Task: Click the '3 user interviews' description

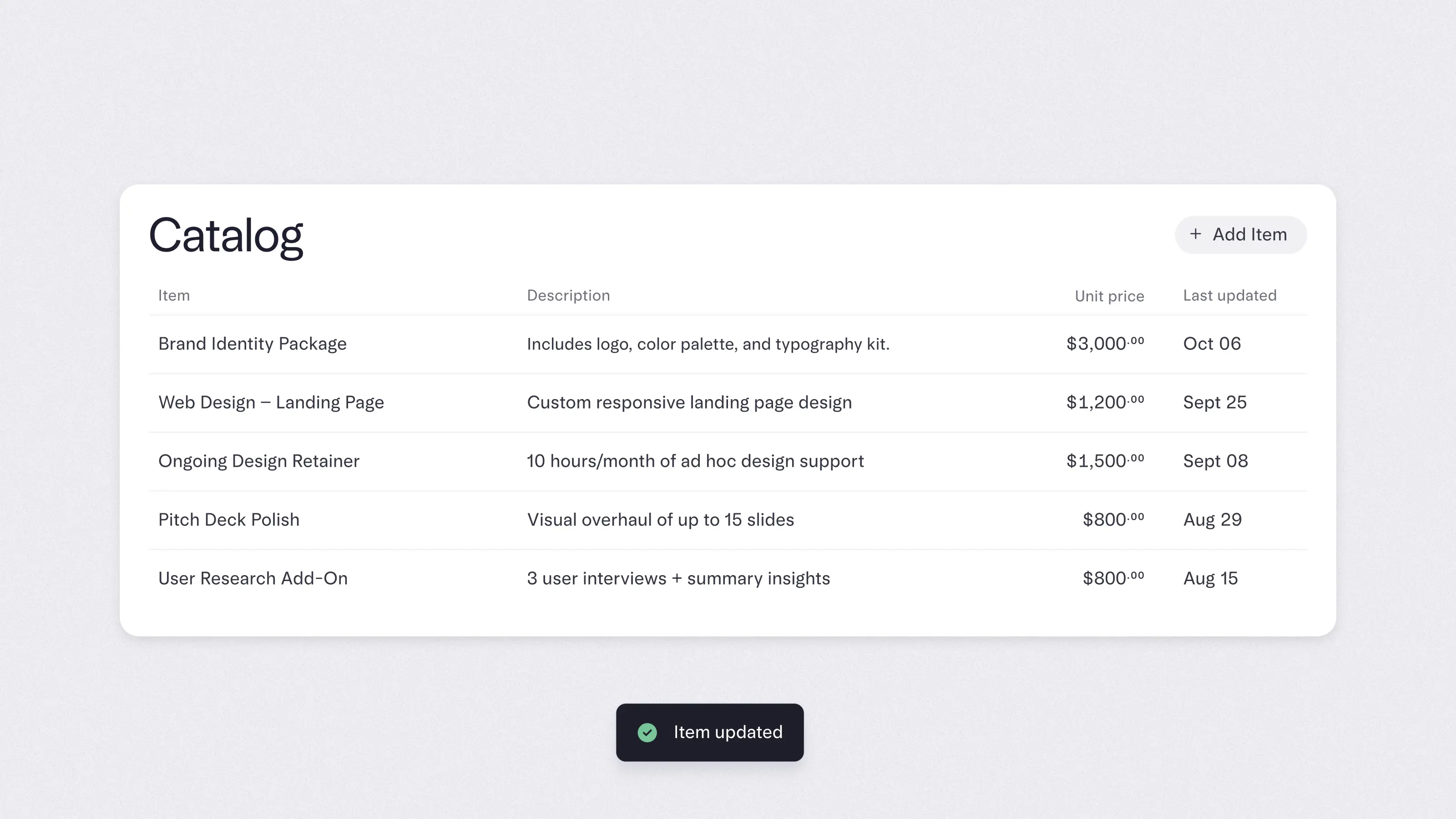Action: click(x=678, y=579)
